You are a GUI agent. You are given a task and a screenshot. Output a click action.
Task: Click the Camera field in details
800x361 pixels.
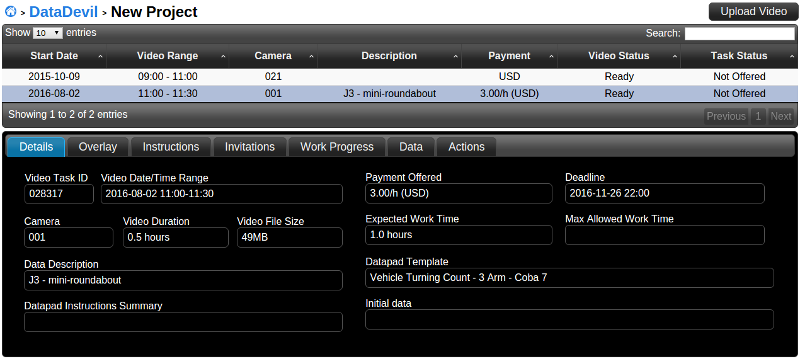(69, 238)
